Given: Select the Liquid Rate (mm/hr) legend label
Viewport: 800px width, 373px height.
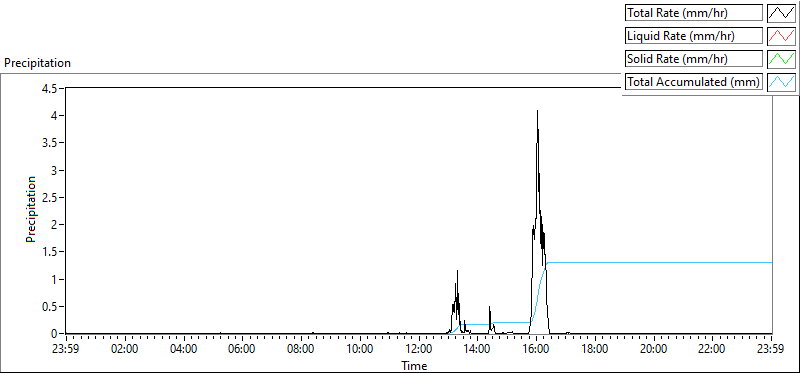Looking at the screenshot, I should pos(694,36).
